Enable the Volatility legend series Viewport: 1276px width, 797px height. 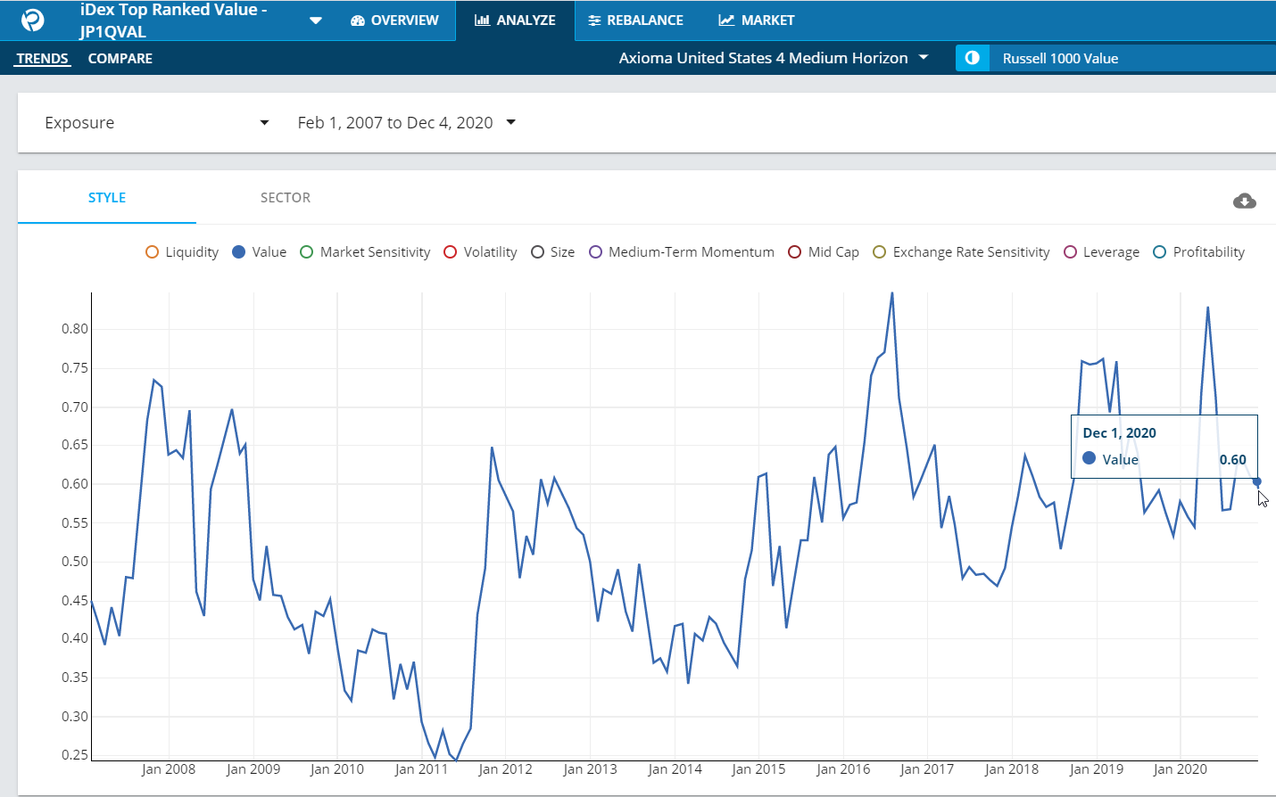(x=479, y=252)
